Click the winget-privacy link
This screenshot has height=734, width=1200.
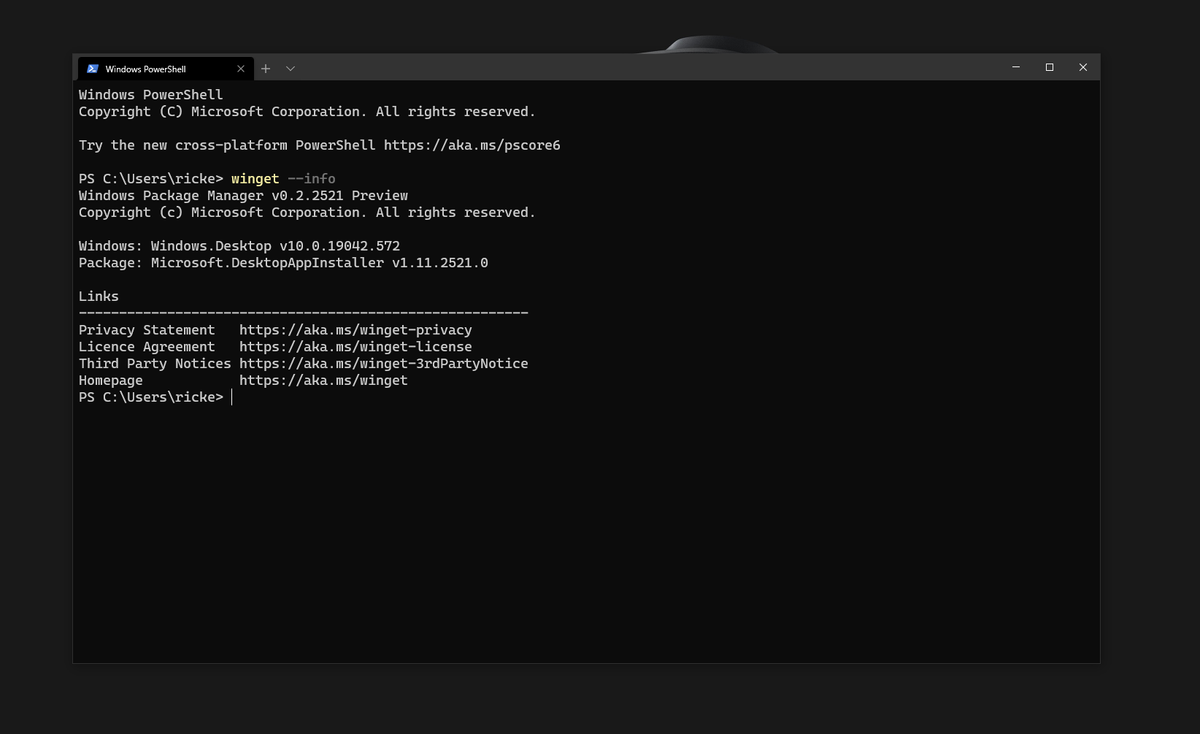pyautogui.click(x=355, y=329)
